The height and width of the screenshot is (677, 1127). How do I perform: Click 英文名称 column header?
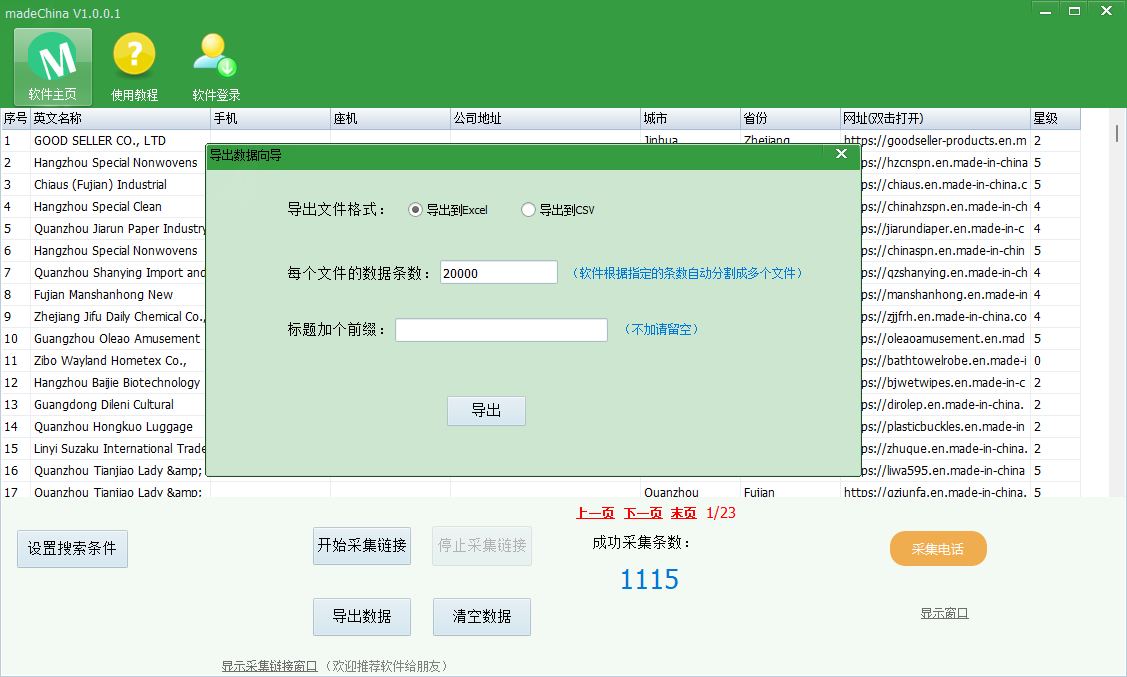(x=120, y=119)
